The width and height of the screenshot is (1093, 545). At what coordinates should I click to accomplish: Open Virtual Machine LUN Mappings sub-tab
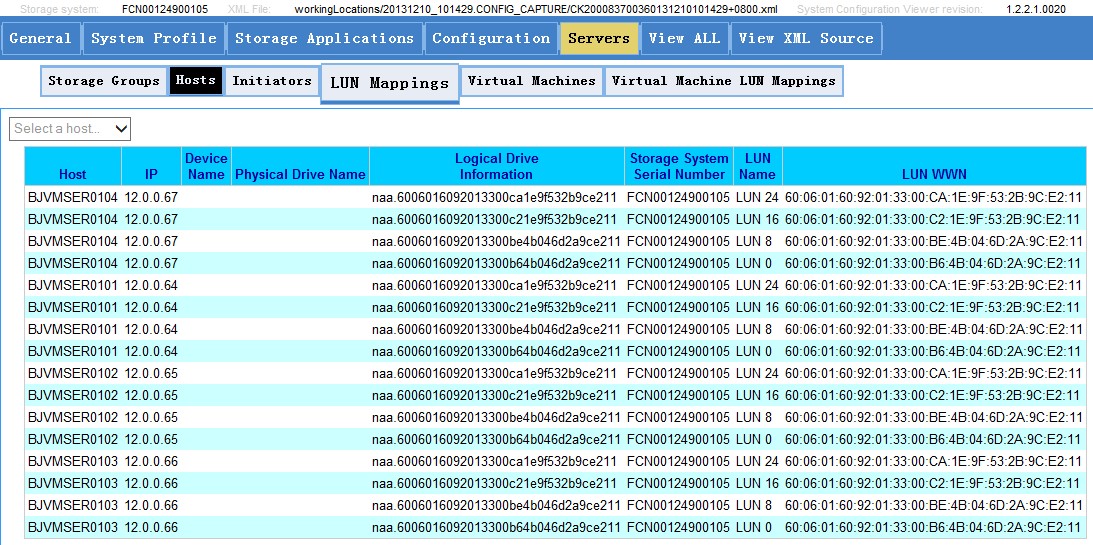724,81
